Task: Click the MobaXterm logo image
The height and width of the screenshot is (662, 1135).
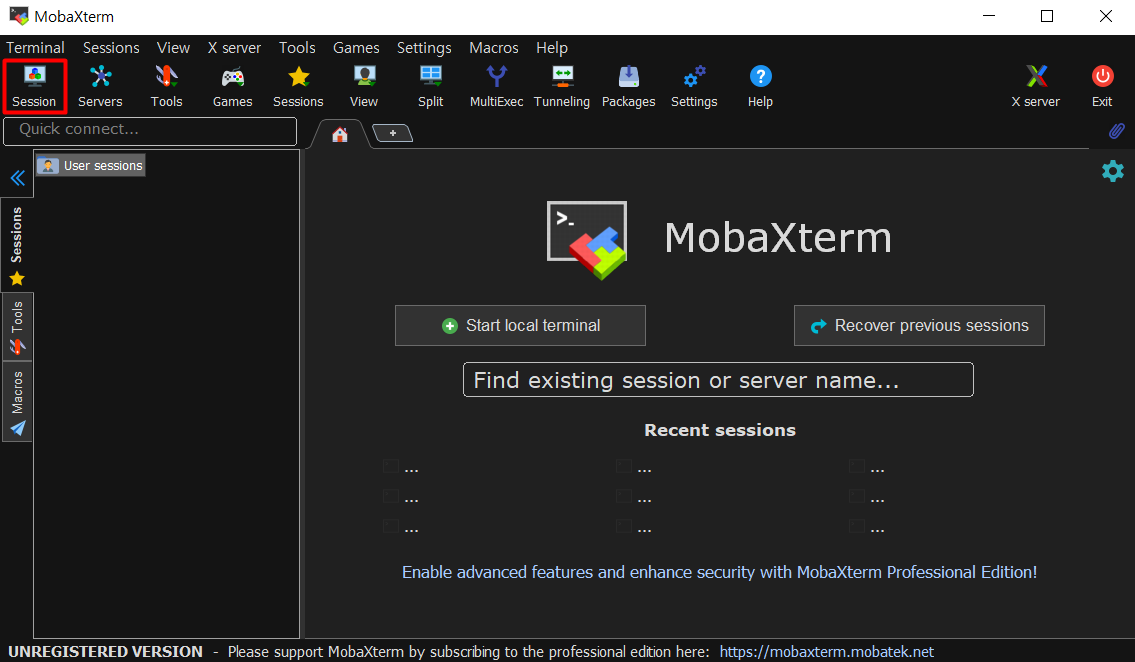Action: [587, 239]
